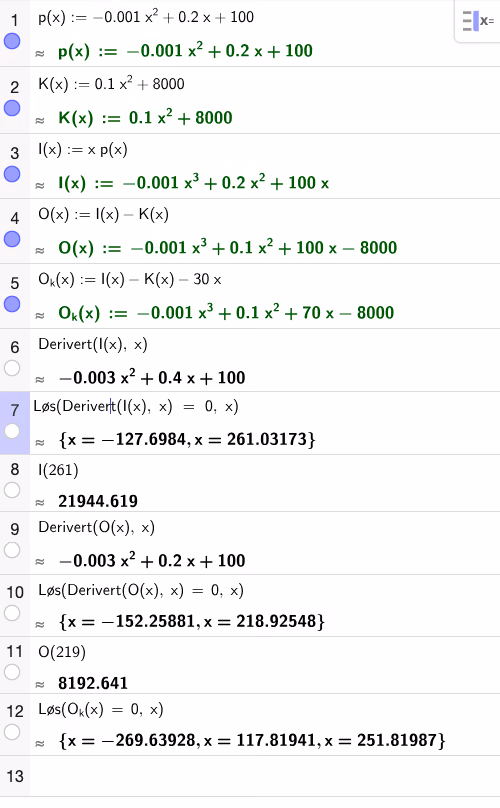Edit input Løs(Ok(x) = 0, x)
Viewport: 500px width, 808px height.
point(101,710)
